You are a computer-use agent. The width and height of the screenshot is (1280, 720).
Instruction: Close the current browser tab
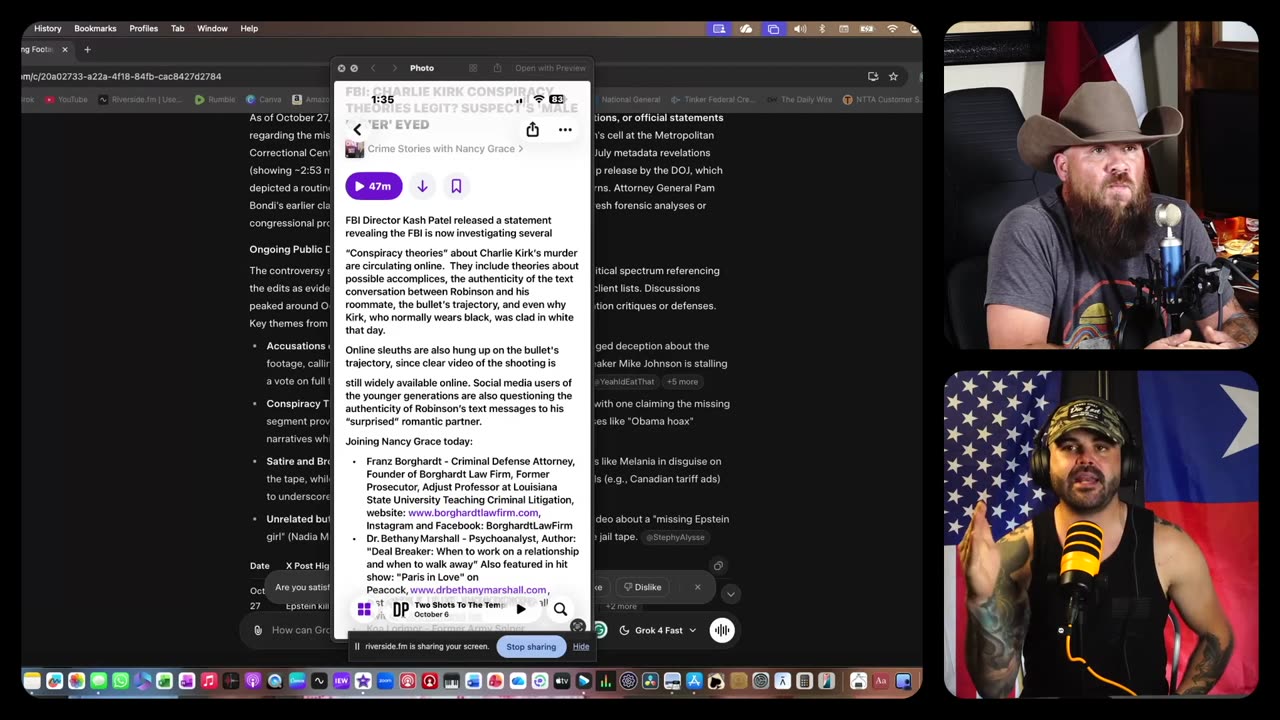point(65,49)
